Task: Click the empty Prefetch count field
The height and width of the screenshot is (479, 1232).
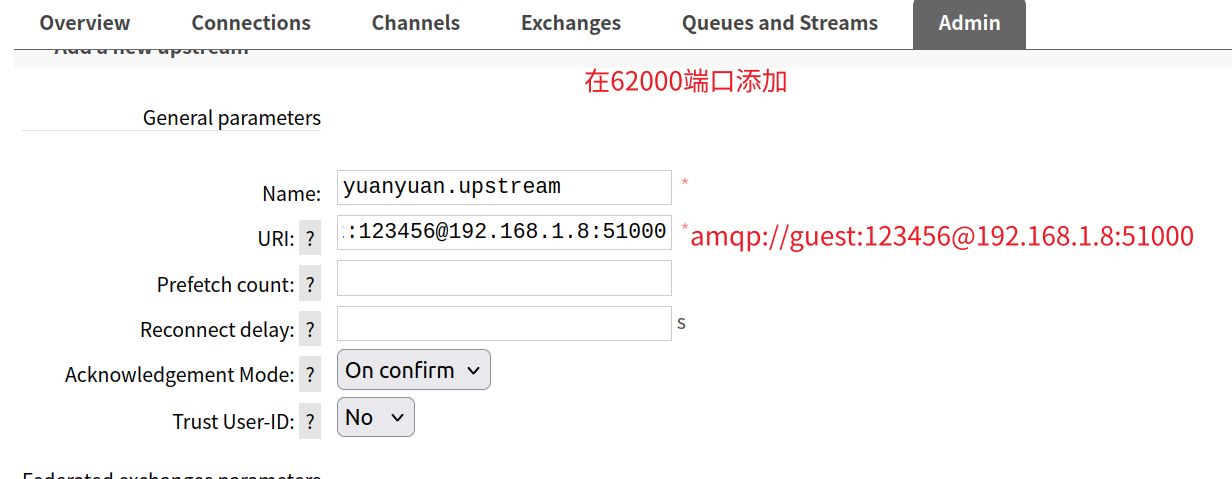Action: (504, 278)
